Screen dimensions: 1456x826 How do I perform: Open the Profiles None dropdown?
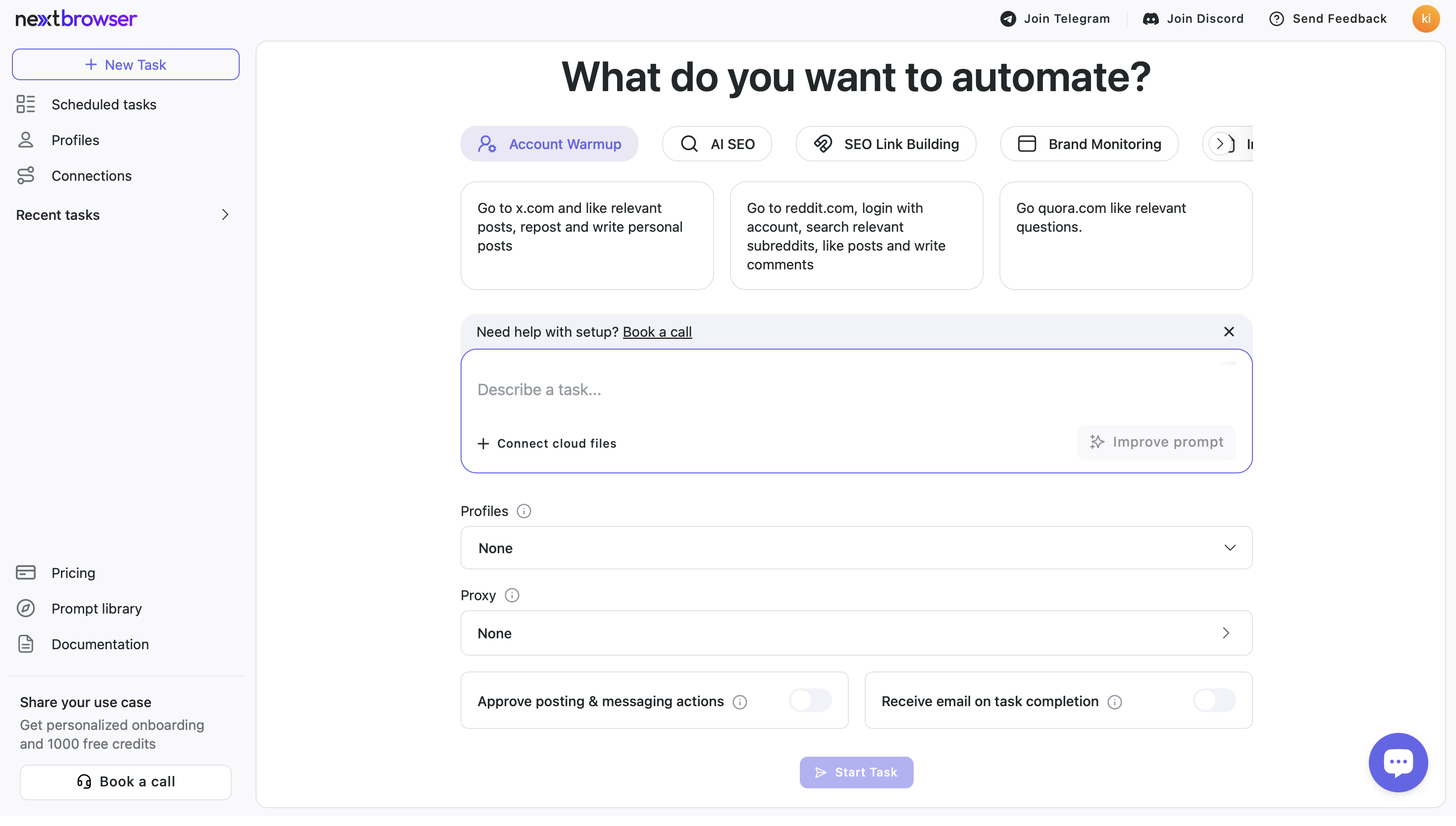point(856,548)
